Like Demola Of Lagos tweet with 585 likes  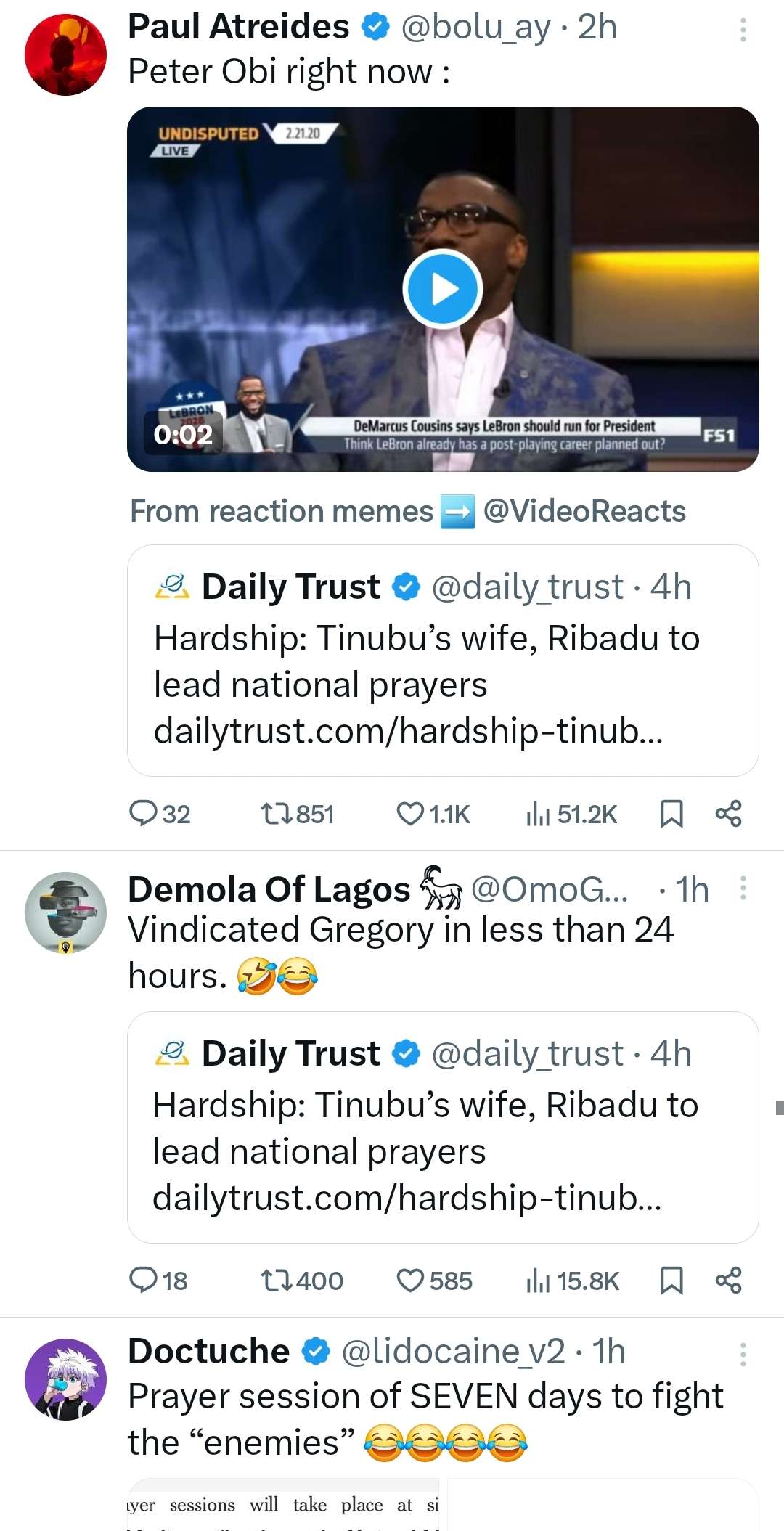(410, 1281)
